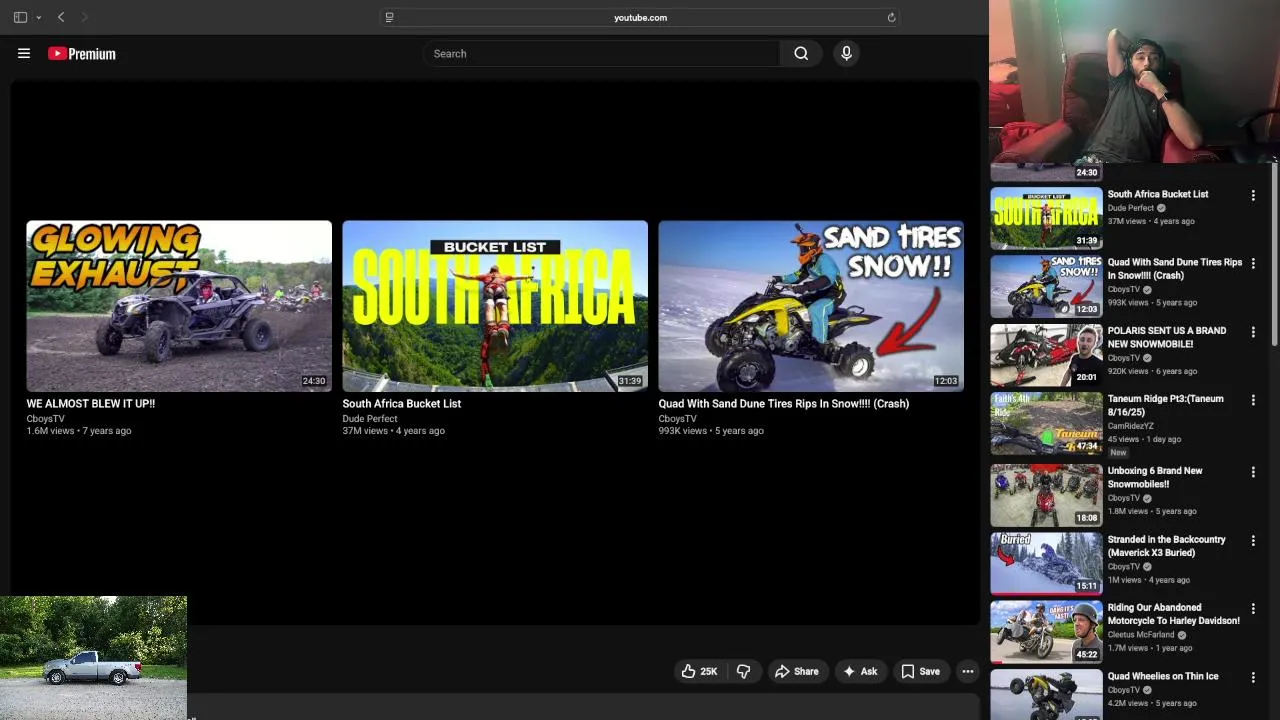Like the video with 25K likes
Viewport: 1280px width, 720px height.
(x=699, y=672)
